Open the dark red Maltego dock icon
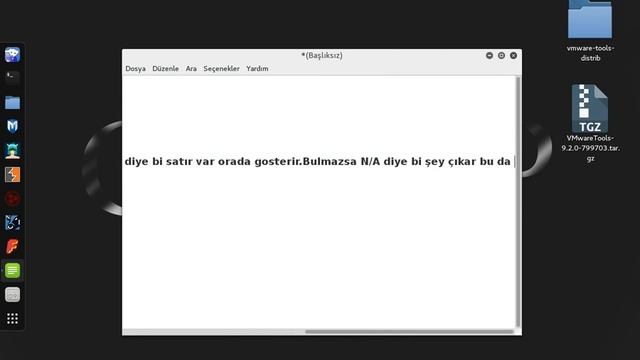 coord(12,198)
